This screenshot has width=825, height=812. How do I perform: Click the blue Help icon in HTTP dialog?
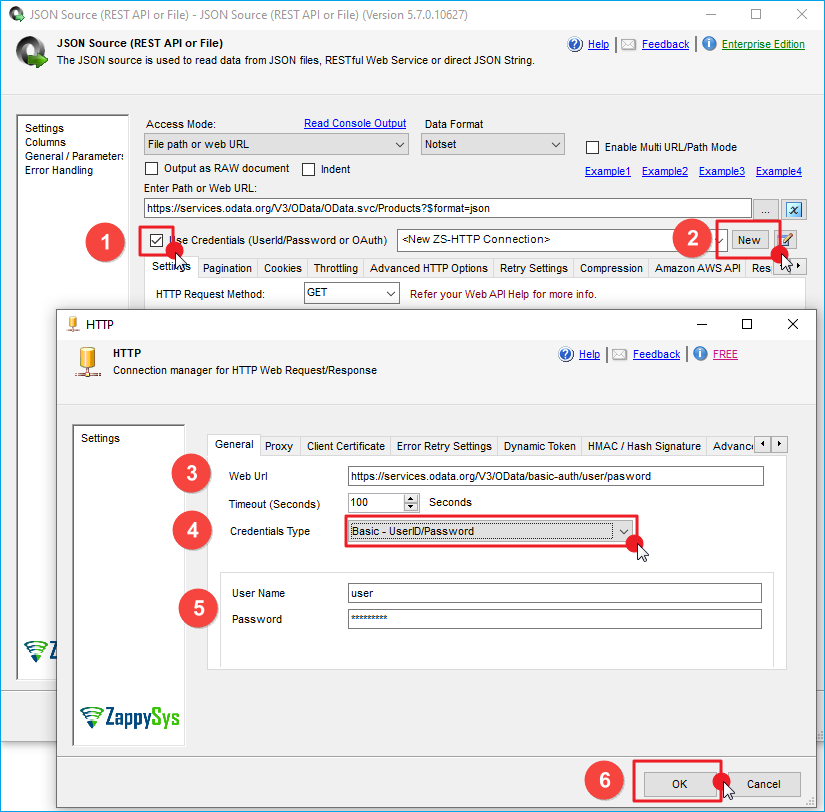566,354
